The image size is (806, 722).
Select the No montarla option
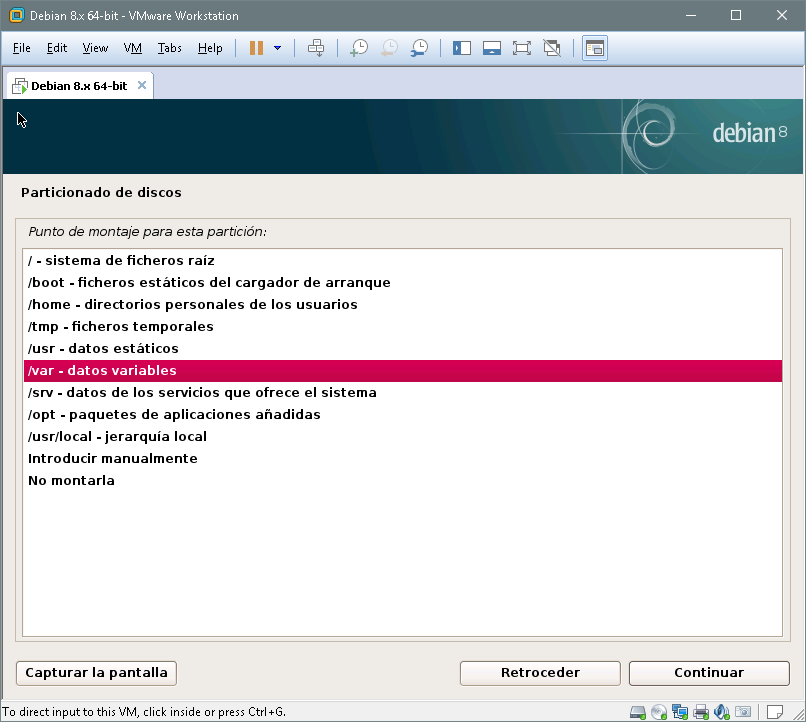(72, 481)
